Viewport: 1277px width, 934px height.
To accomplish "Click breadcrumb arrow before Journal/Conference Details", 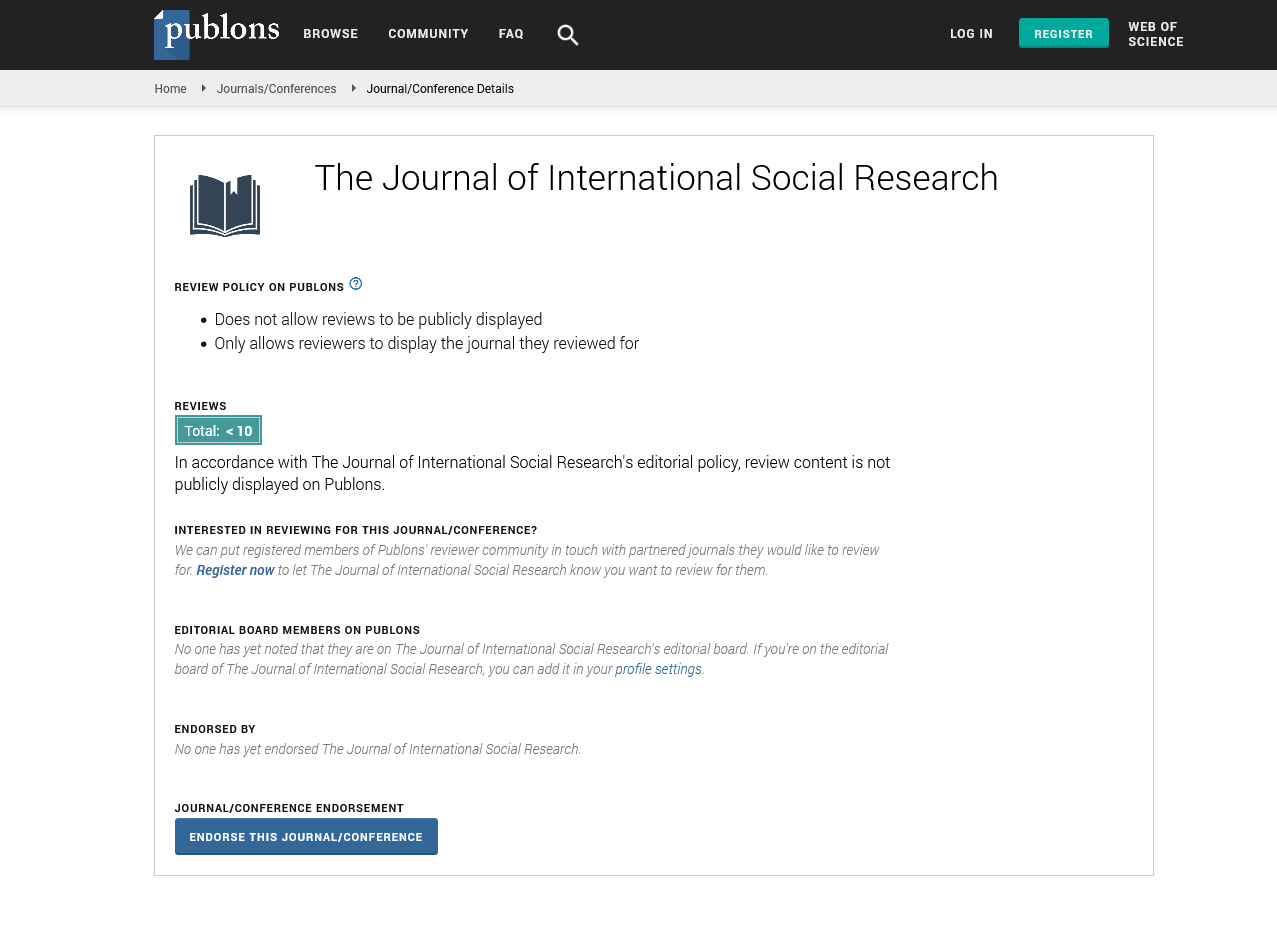I will coord(353,88).
